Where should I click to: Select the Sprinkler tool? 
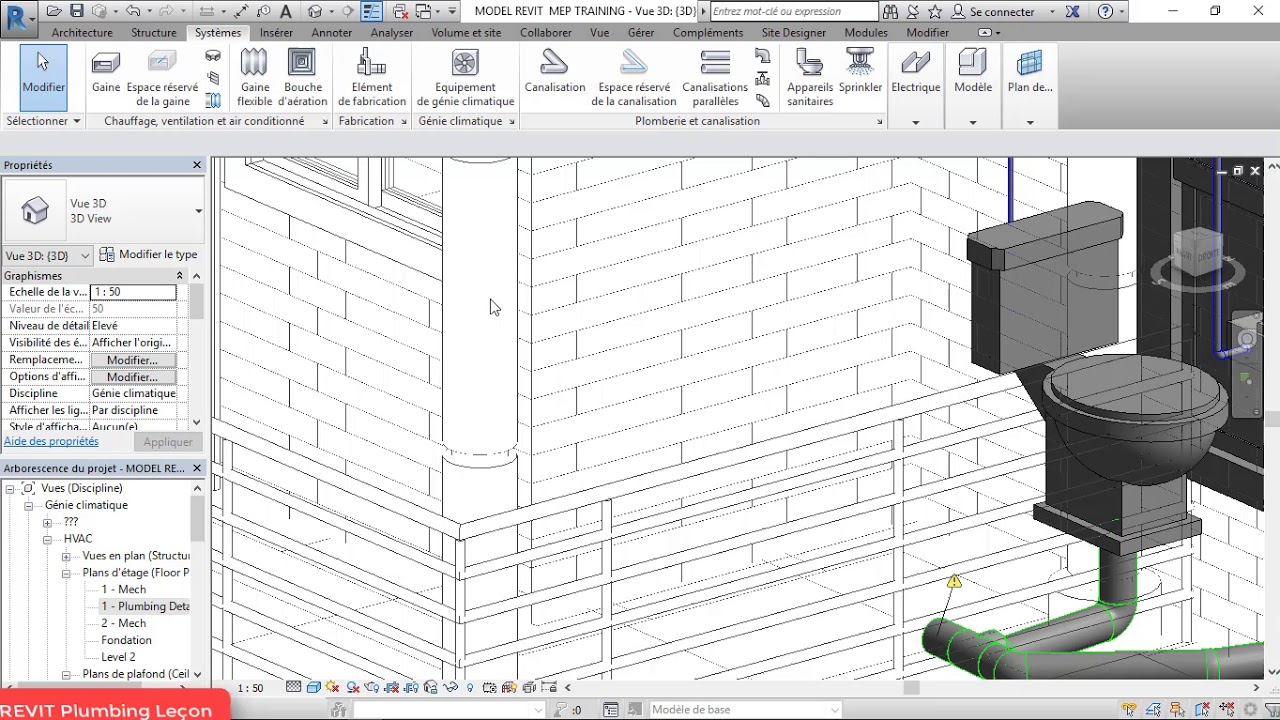tap(860, 72)
